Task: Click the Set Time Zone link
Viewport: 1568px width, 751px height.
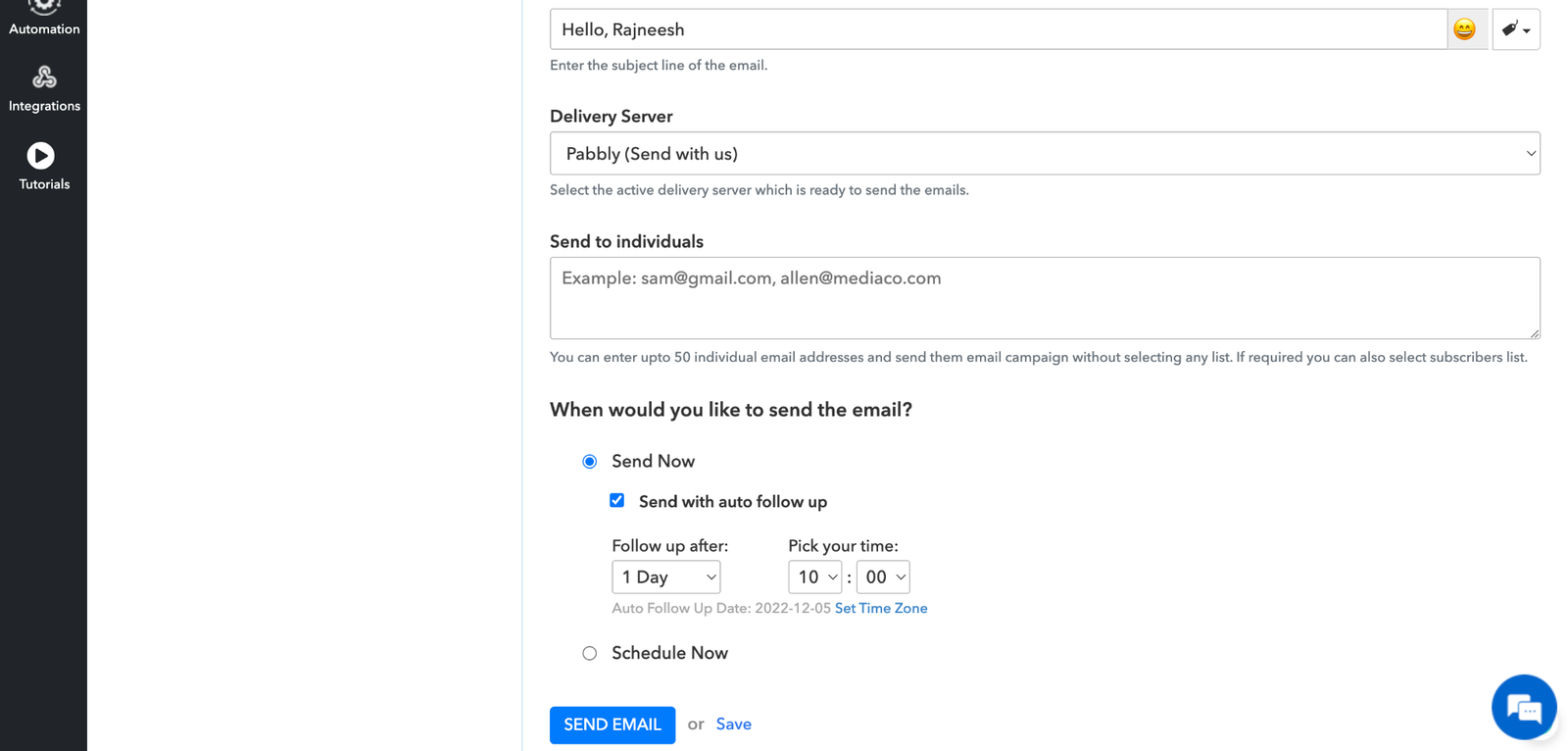Action: (x=881, y=609)
